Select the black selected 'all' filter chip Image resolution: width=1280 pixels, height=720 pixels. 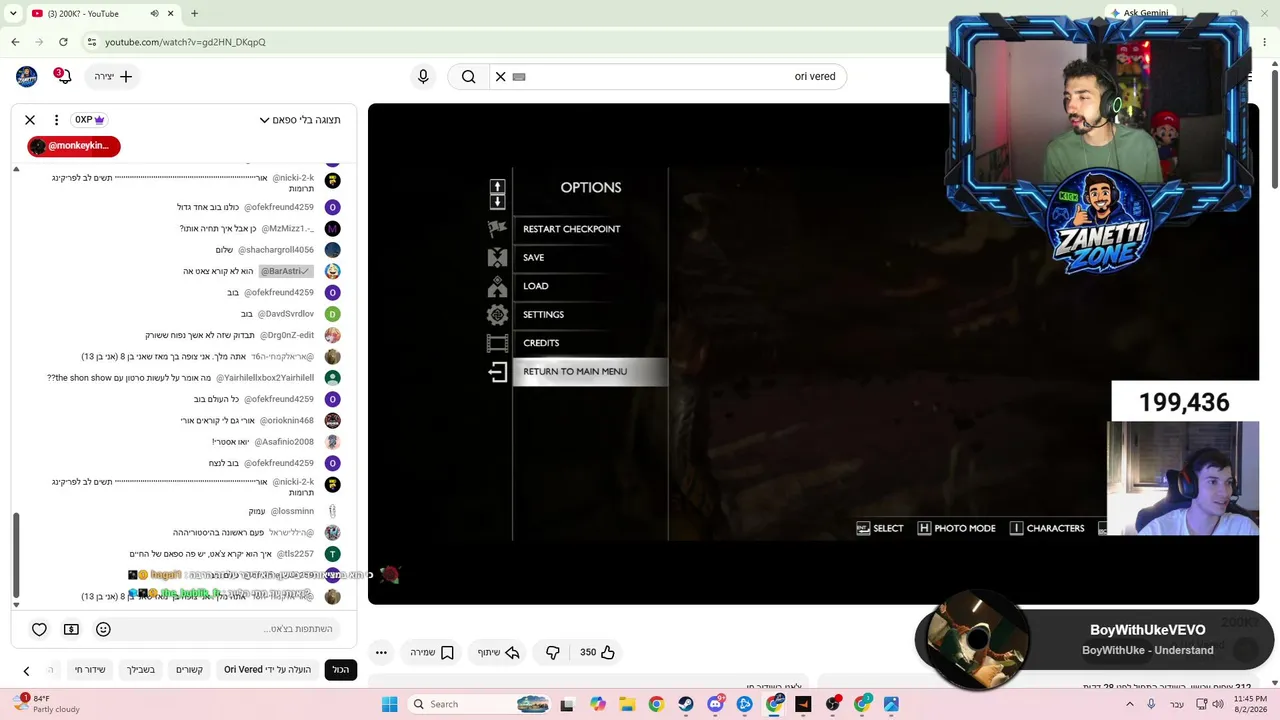pyautogui.click(x=341, y=670)
